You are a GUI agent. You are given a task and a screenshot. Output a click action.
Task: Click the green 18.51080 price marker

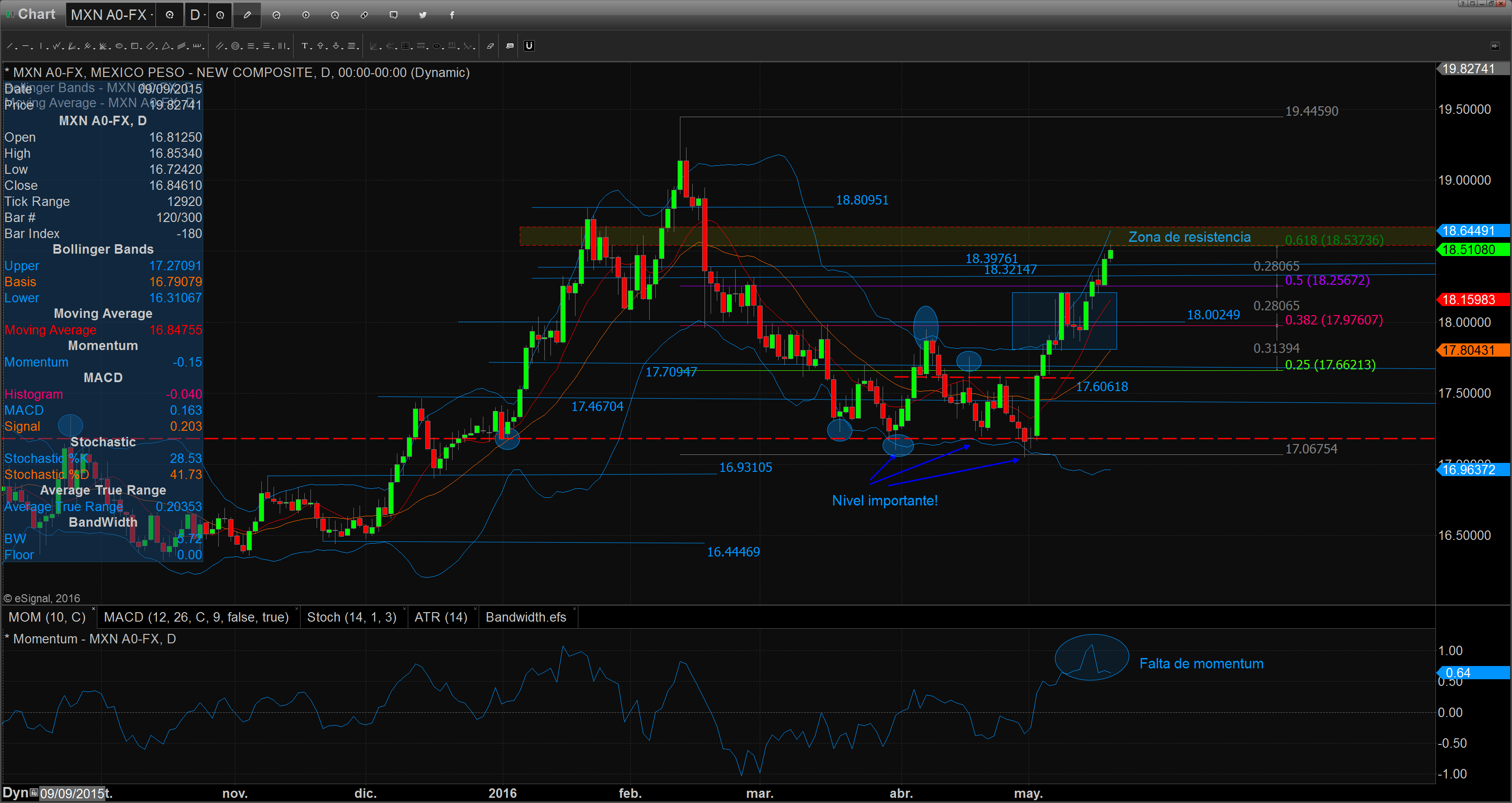1473,249
